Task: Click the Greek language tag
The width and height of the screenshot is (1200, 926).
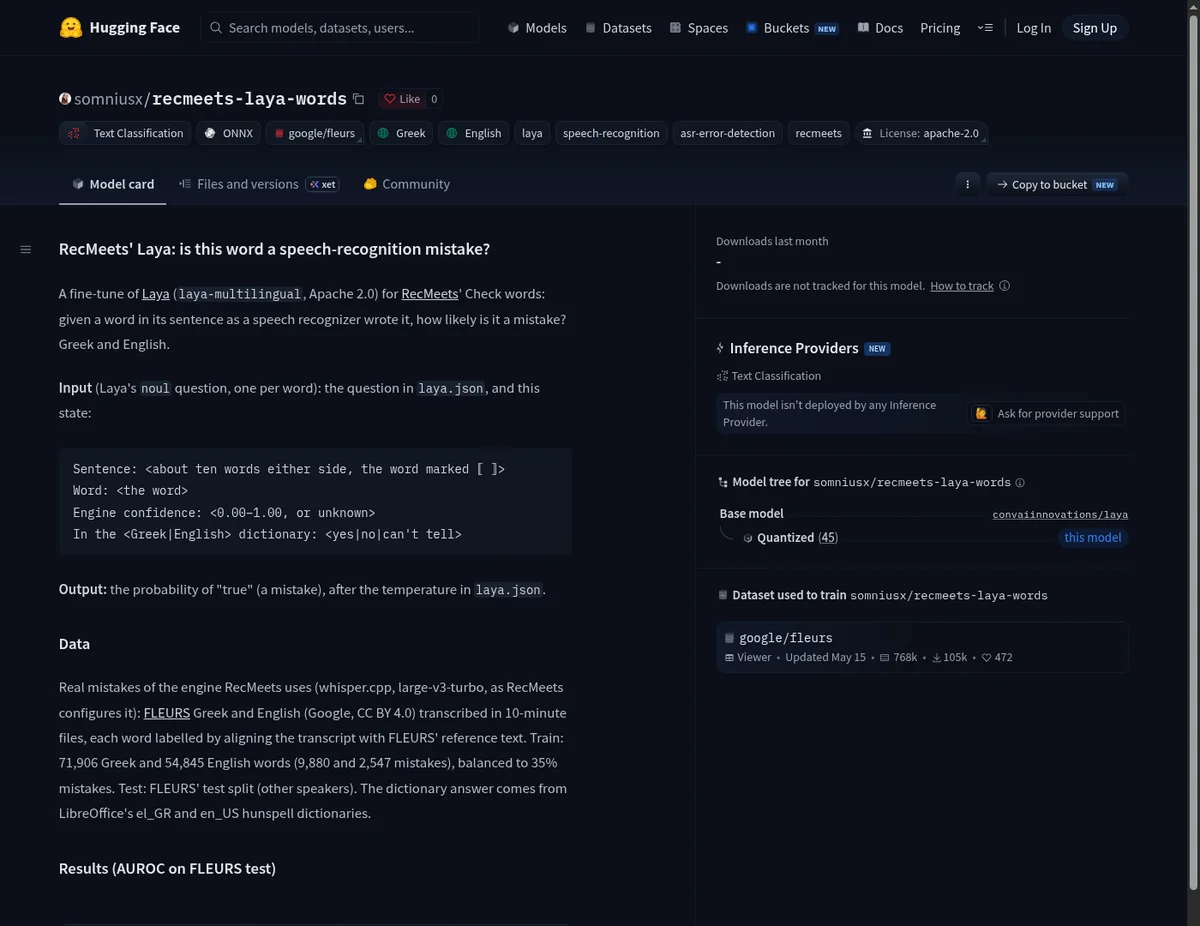Action: pos(401,133)
